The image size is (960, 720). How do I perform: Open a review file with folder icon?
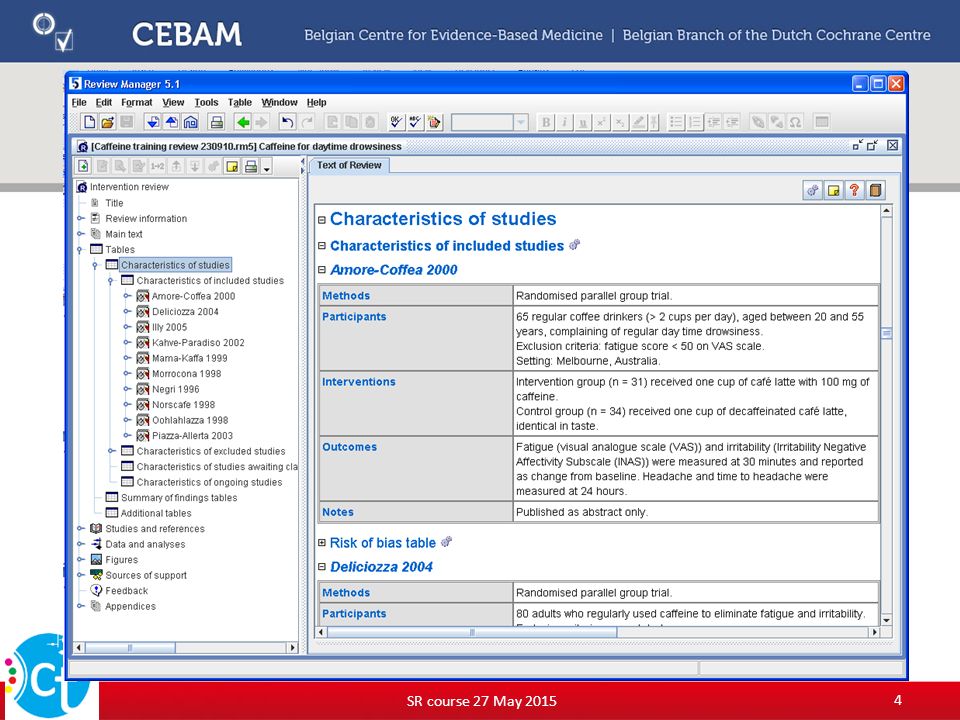click(x=108, y=122)
